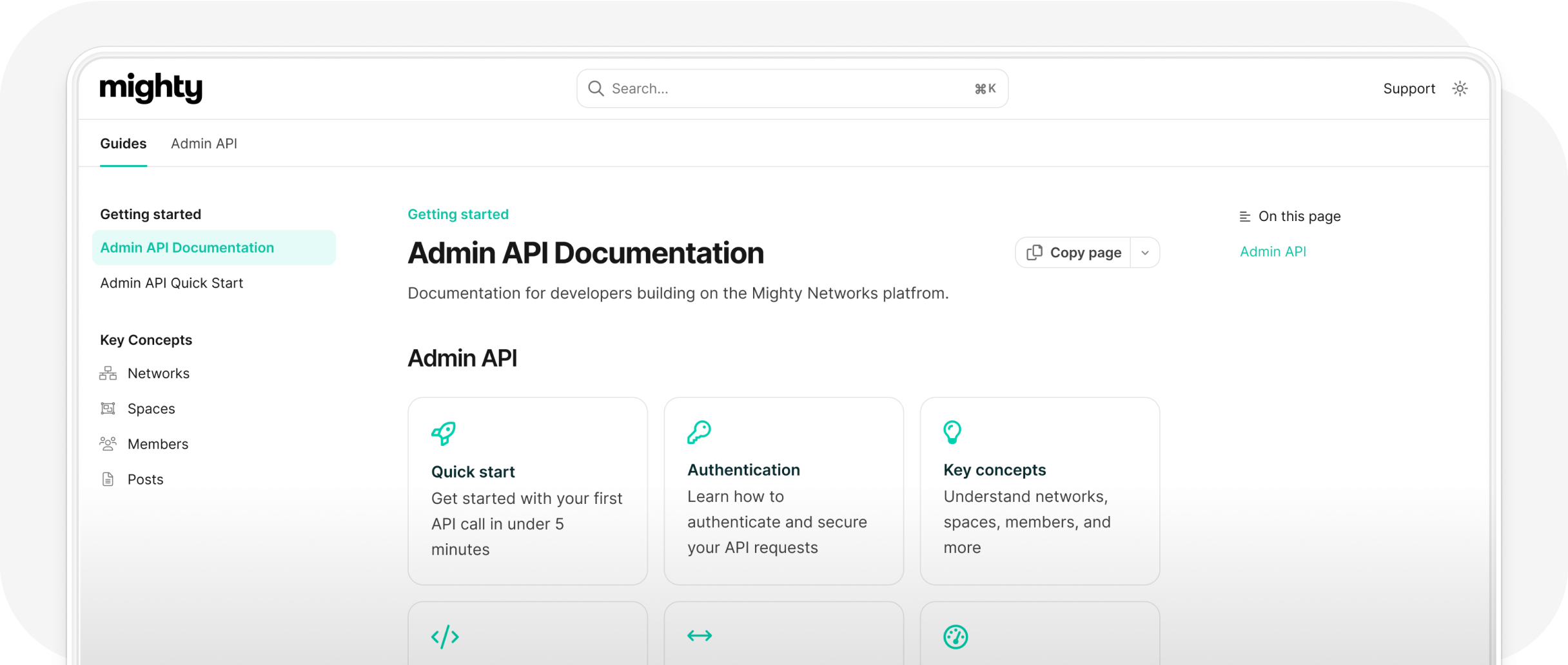
Task: Click the Posts document icon
Action: point(108,479)
